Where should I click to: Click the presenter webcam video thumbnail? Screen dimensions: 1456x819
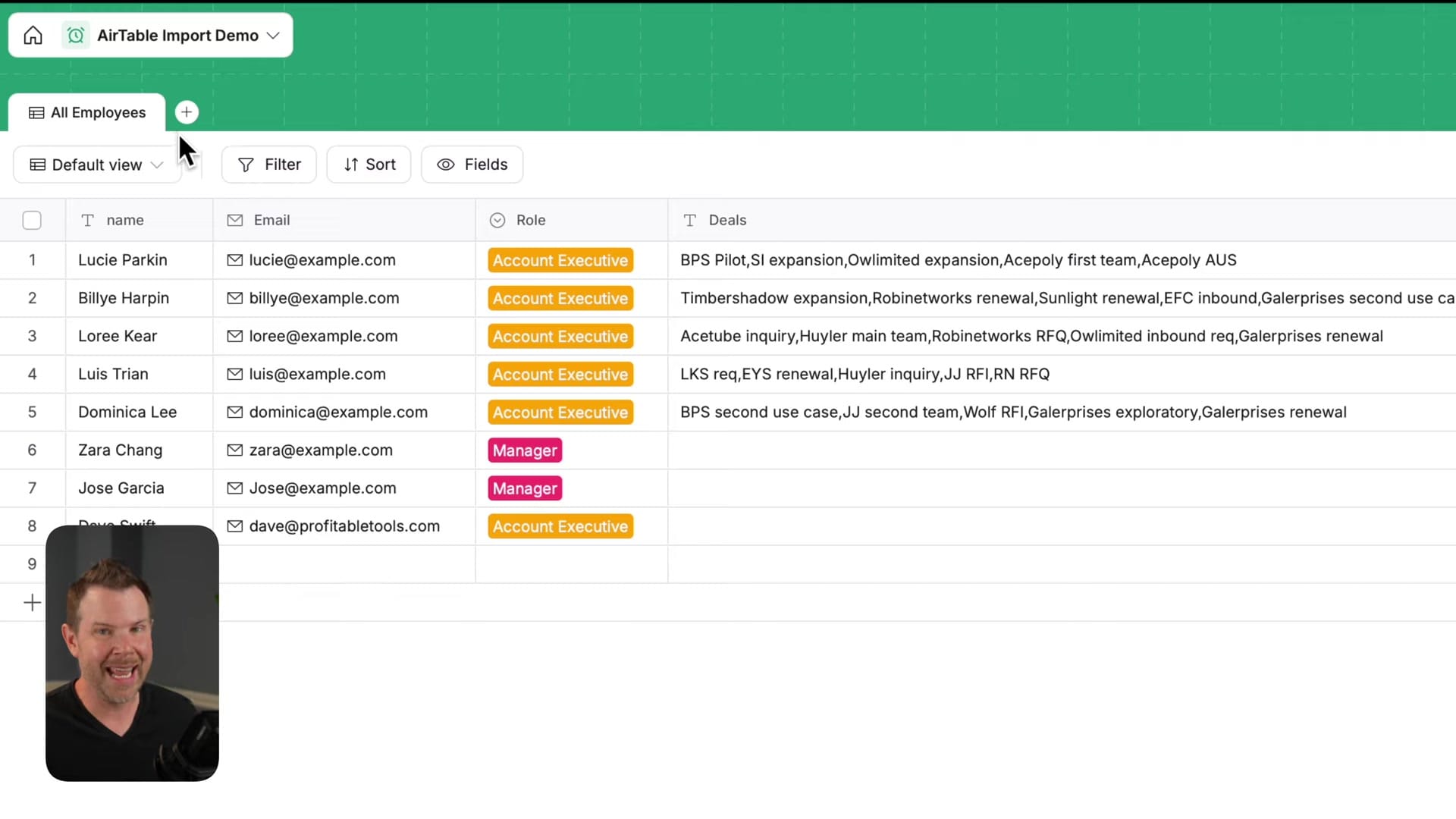point(132,653)
